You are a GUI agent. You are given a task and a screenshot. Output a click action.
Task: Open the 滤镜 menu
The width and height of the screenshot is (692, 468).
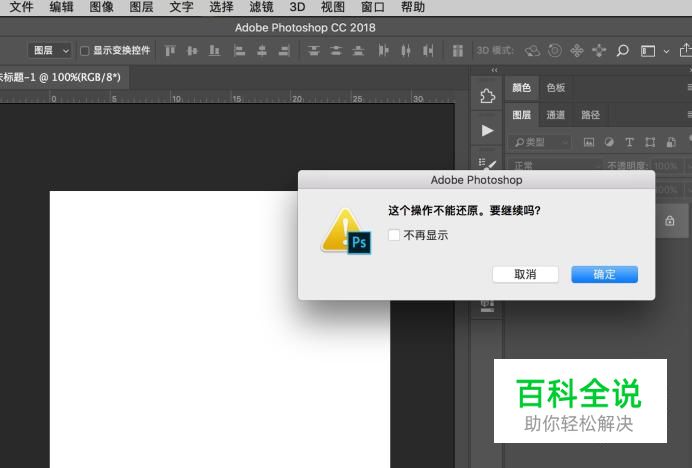[261, 7]
